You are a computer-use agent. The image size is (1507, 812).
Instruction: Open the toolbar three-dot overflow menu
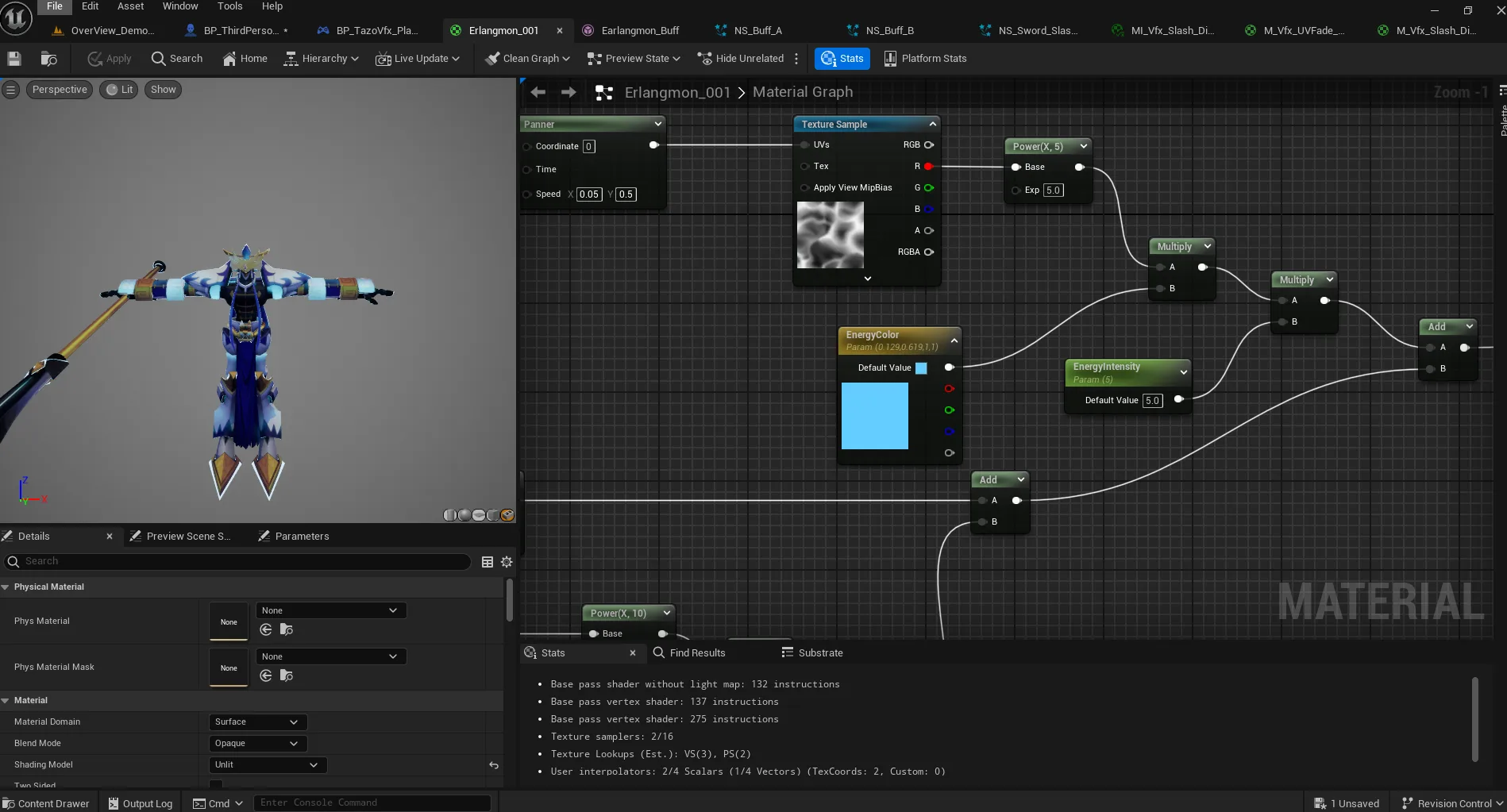click(796, 59)
